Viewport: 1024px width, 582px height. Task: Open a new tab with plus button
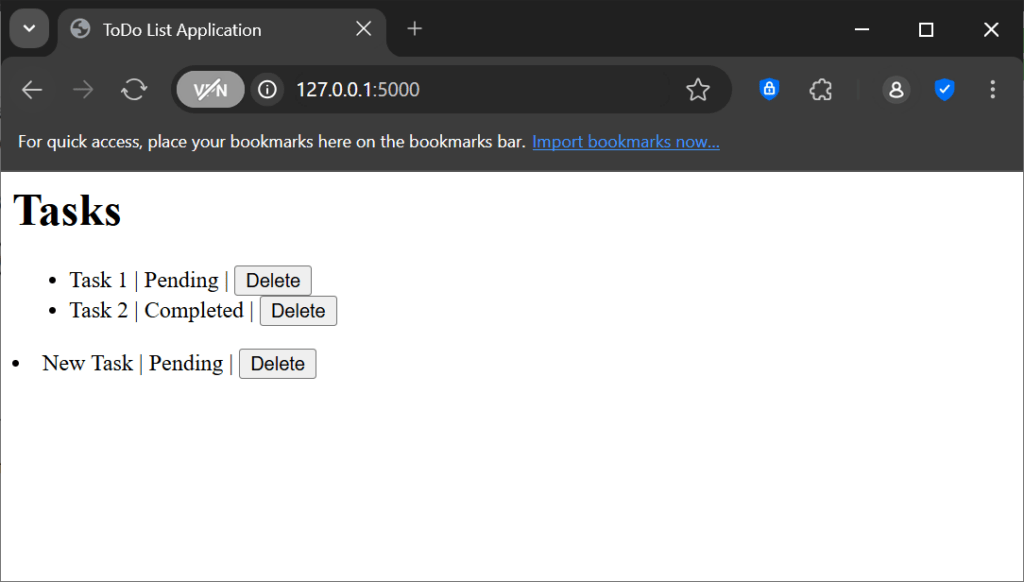[415, 29]
